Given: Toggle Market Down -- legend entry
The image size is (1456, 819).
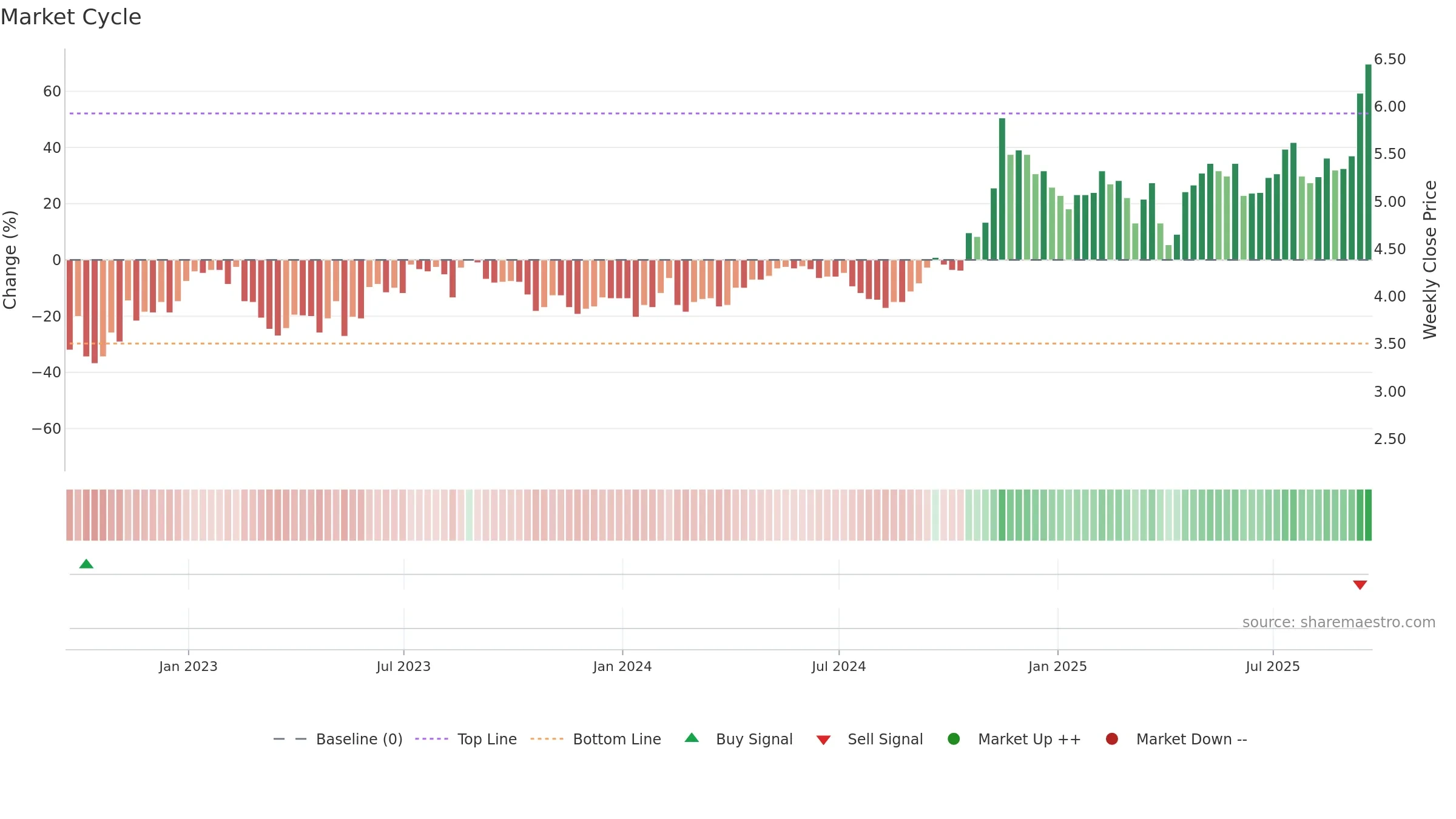Looking at the screenshot, I should pos(1176,739).
